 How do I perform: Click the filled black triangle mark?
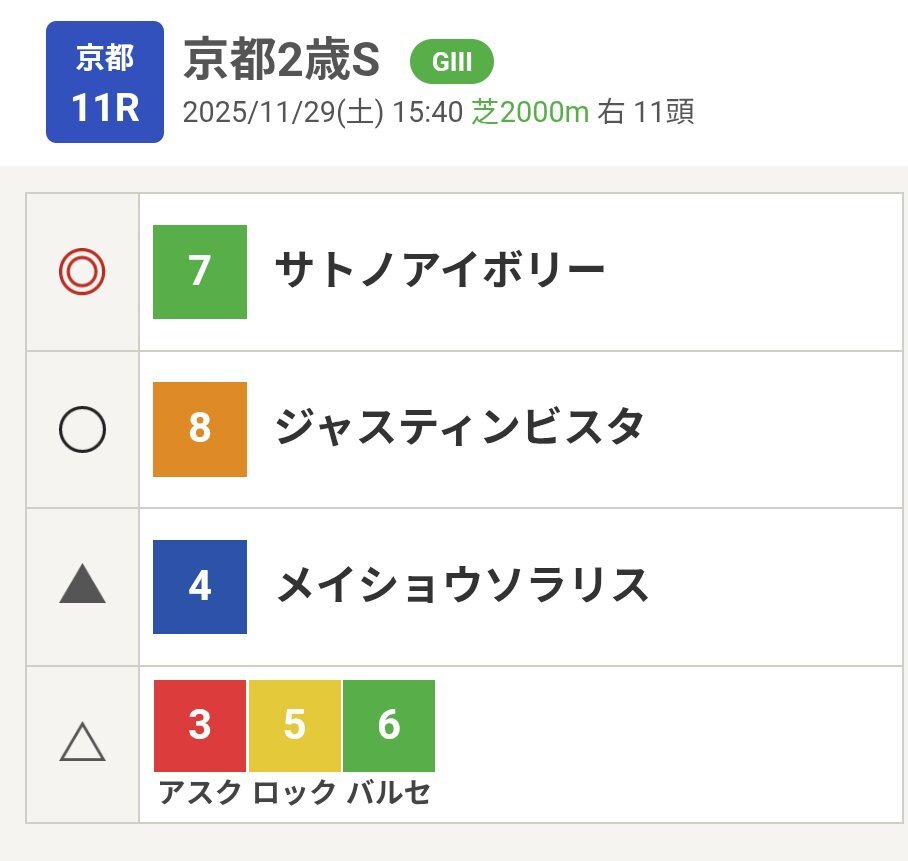(82, 586)
